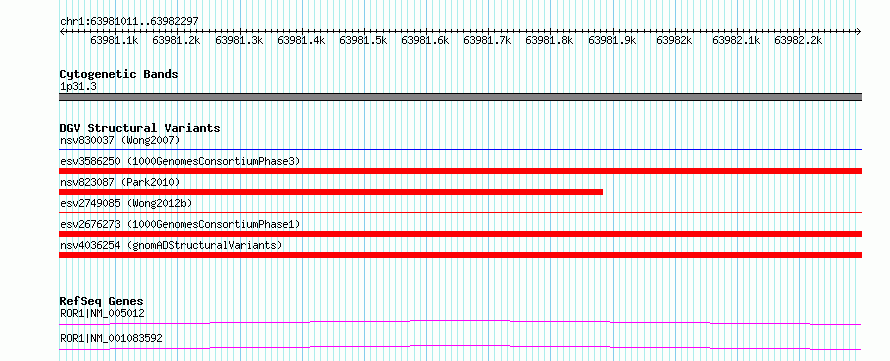This screenshot has width=890, height=361.
Task: Open nsv830037 (Wong2007) variant label
Action: (120, 140)
